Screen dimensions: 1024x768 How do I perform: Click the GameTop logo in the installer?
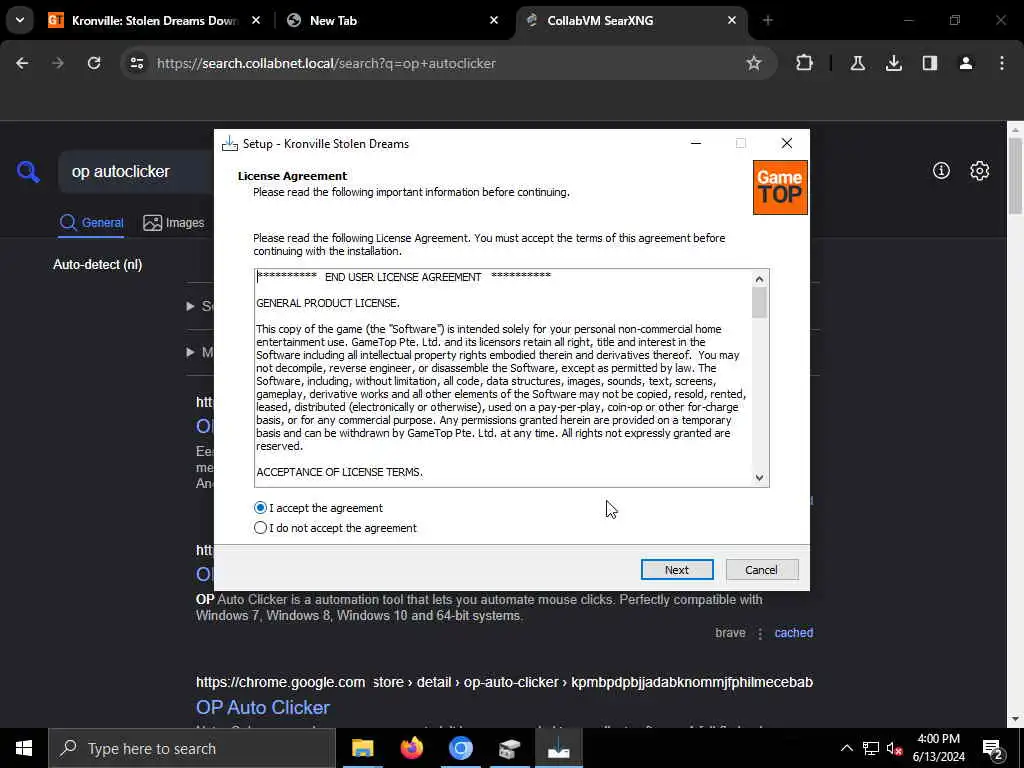pyautogui.click(x=780, y=187)
